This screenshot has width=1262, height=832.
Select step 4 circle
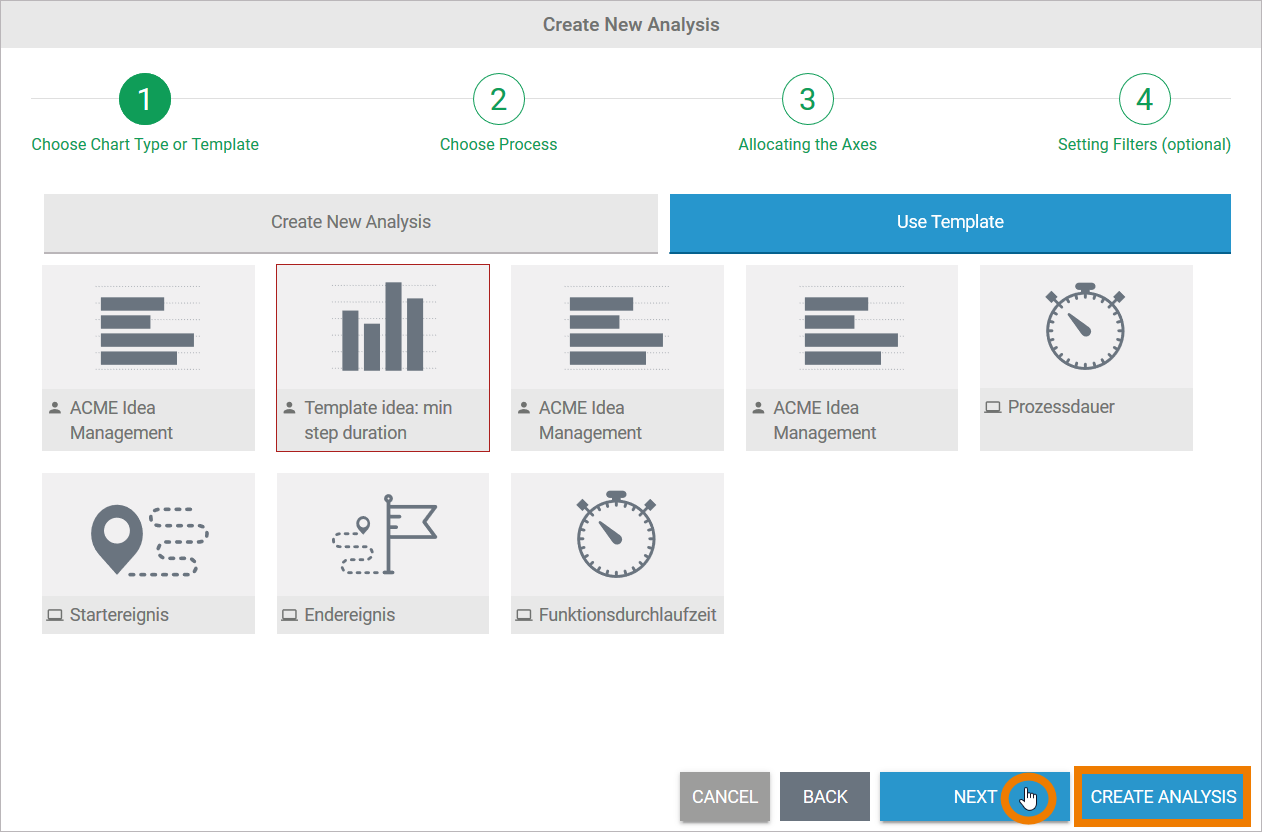coord(1144,99)
